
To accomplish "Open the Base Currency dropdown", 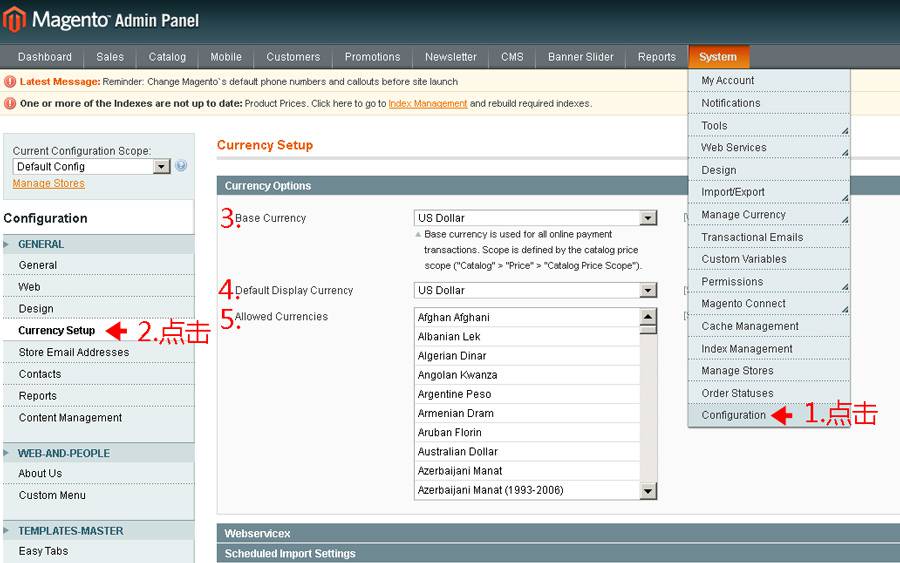I will point(648,218).
